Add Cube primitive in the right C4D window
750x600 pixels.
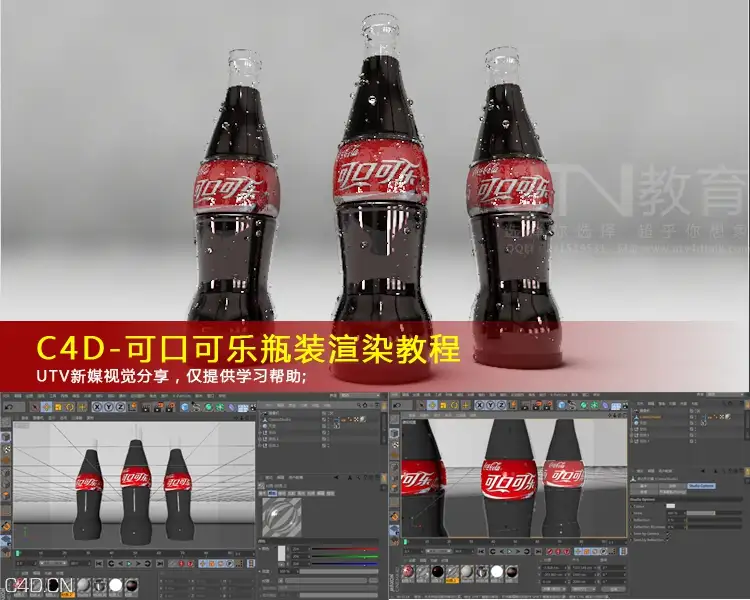point(562,405)
